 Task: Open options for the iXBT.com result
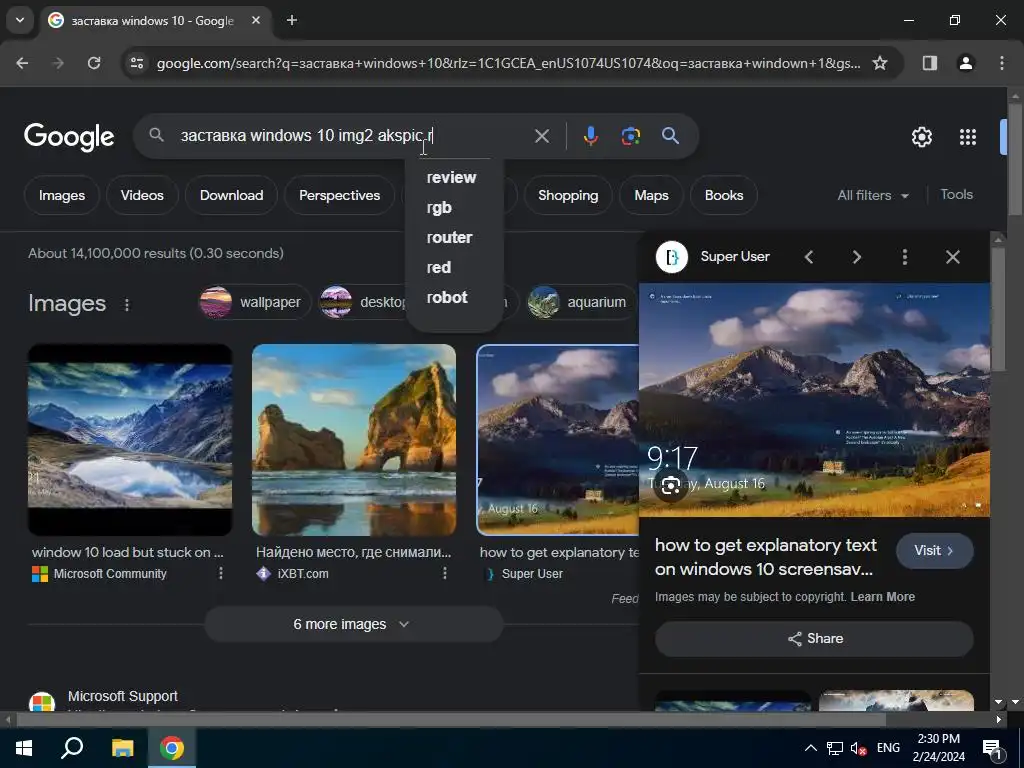(x=445, y=573)
